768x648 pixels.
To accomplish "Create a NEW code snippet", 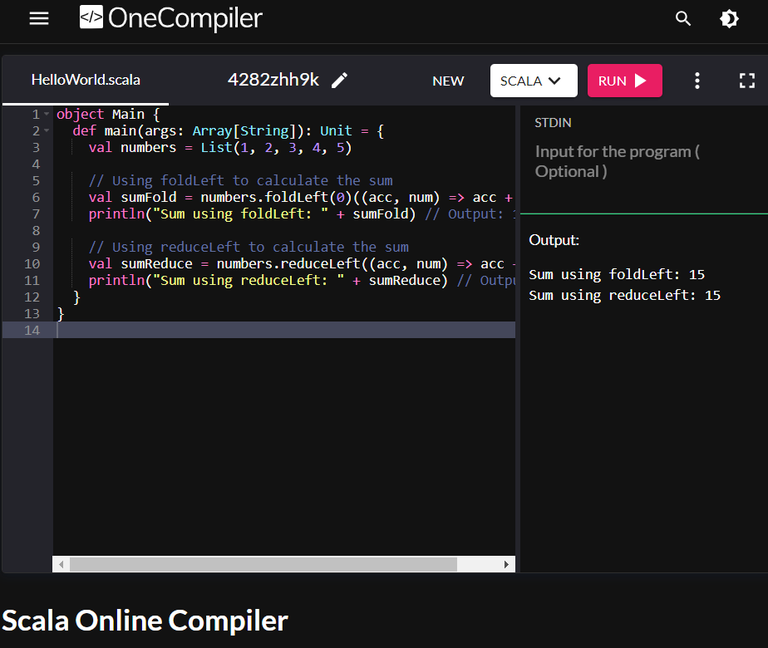I will [x=448, y=81].
